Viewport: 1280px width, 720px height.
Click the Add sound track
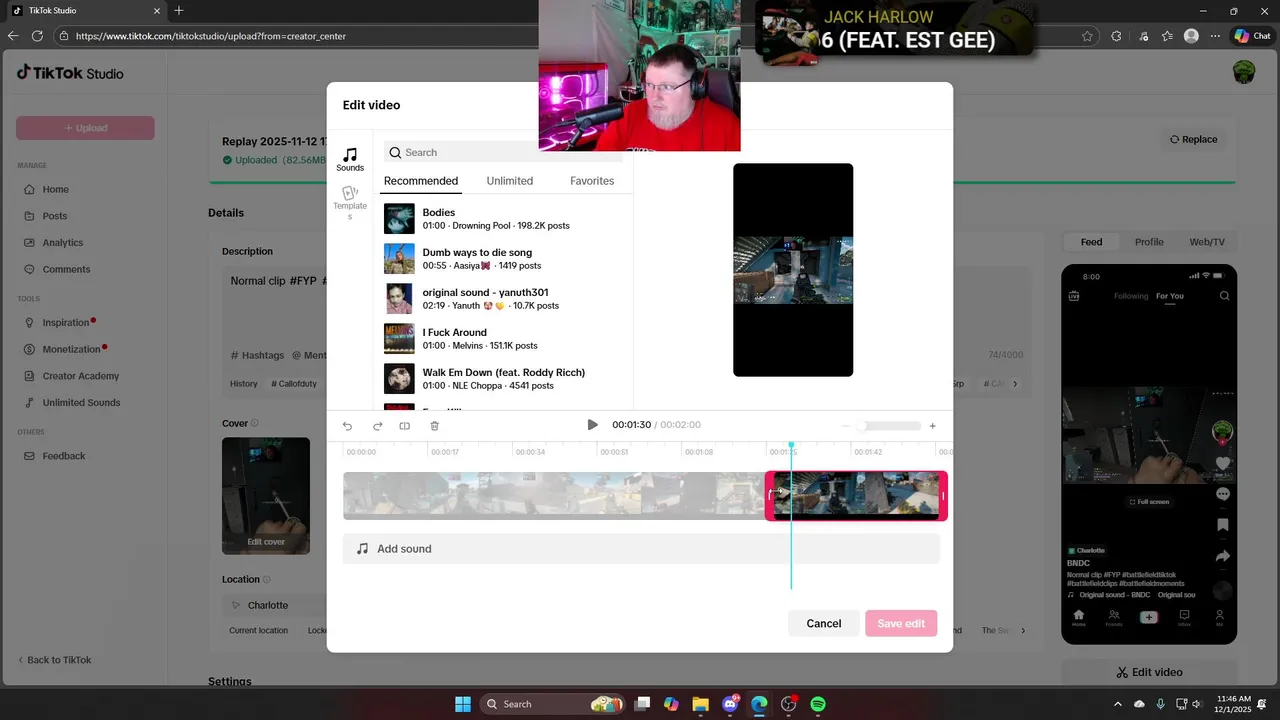tap(641, 549)
